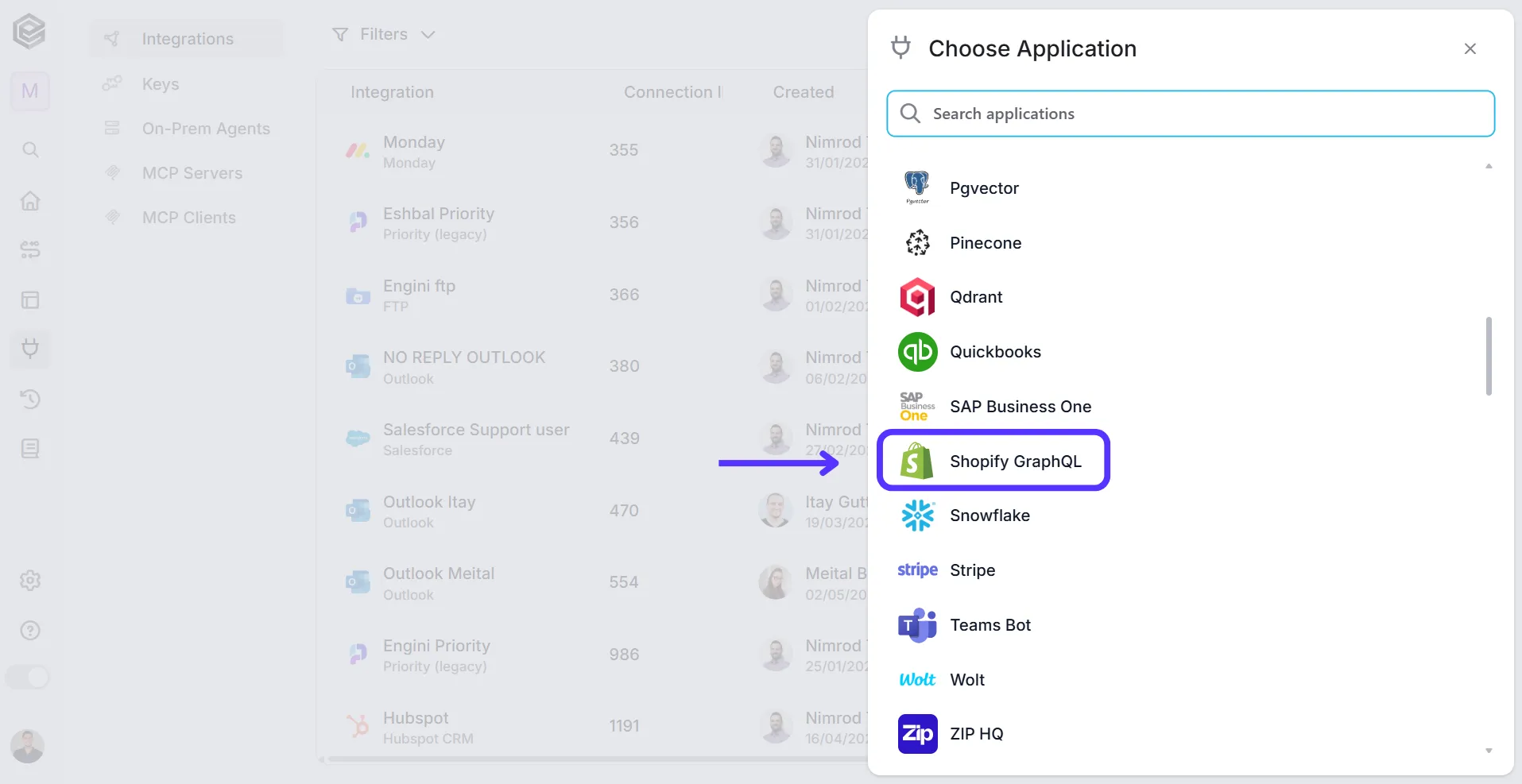
Task: Select the Eshbal Priority integration row
Action: coord(593,222)
